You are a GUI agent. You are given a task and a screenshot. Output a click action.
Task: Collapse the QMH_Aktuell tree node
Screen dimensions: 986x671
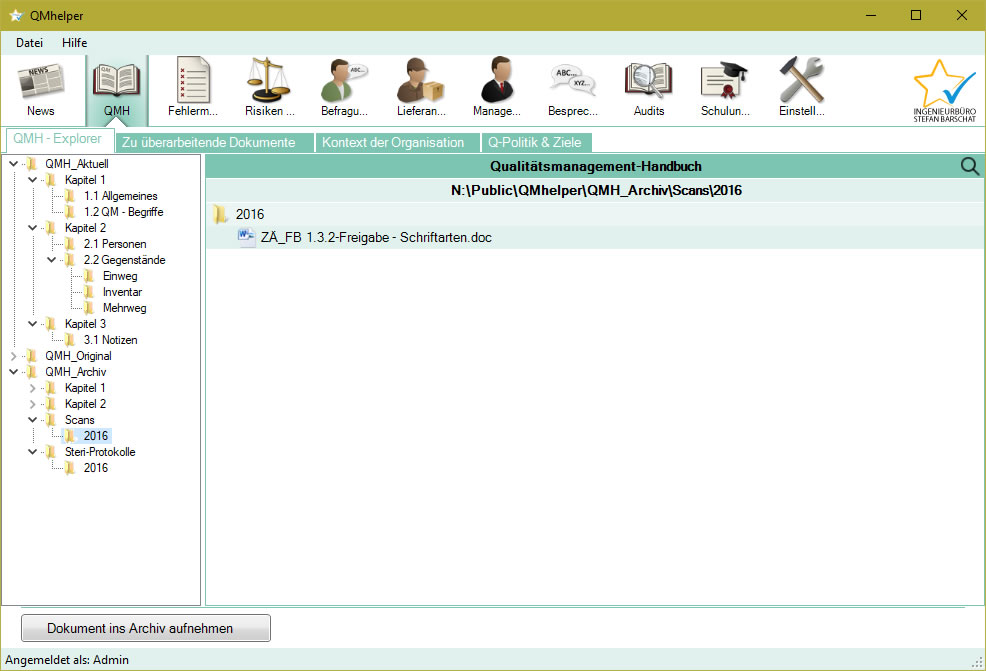(13, 164)
